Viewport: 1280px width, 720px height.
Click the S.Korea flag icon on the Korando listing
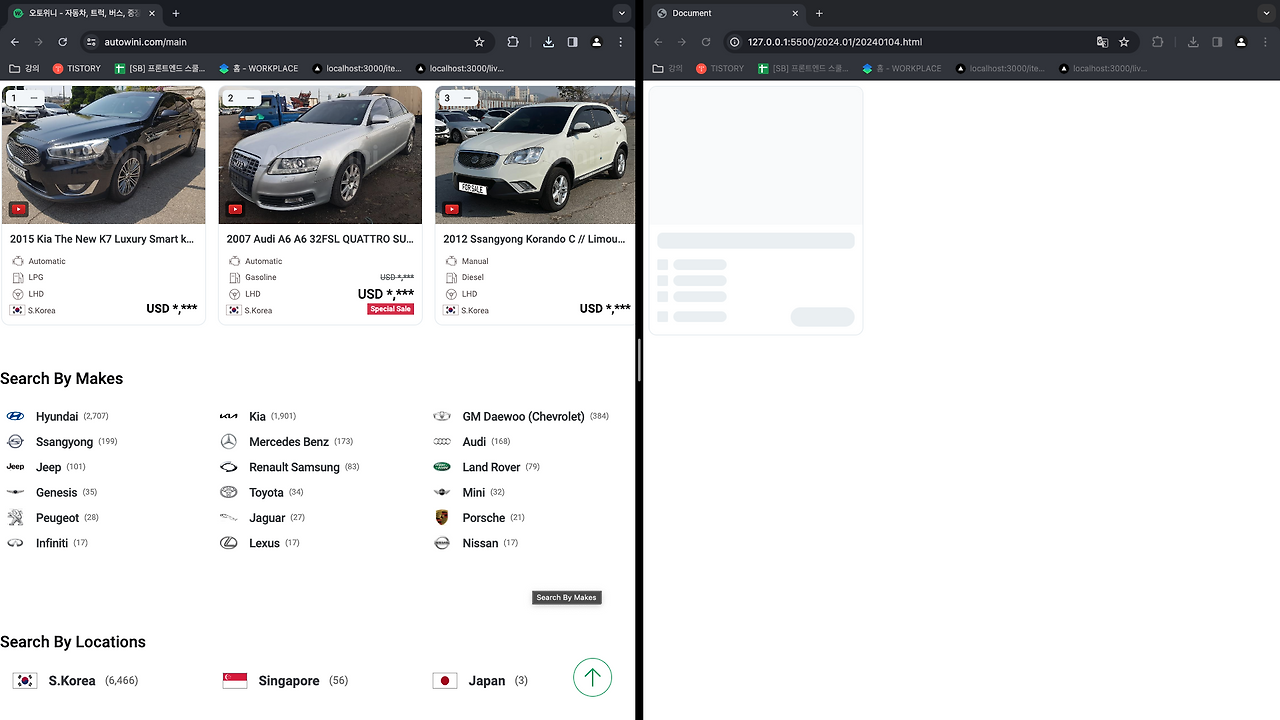pyautogui.click(x=450, y=310)
